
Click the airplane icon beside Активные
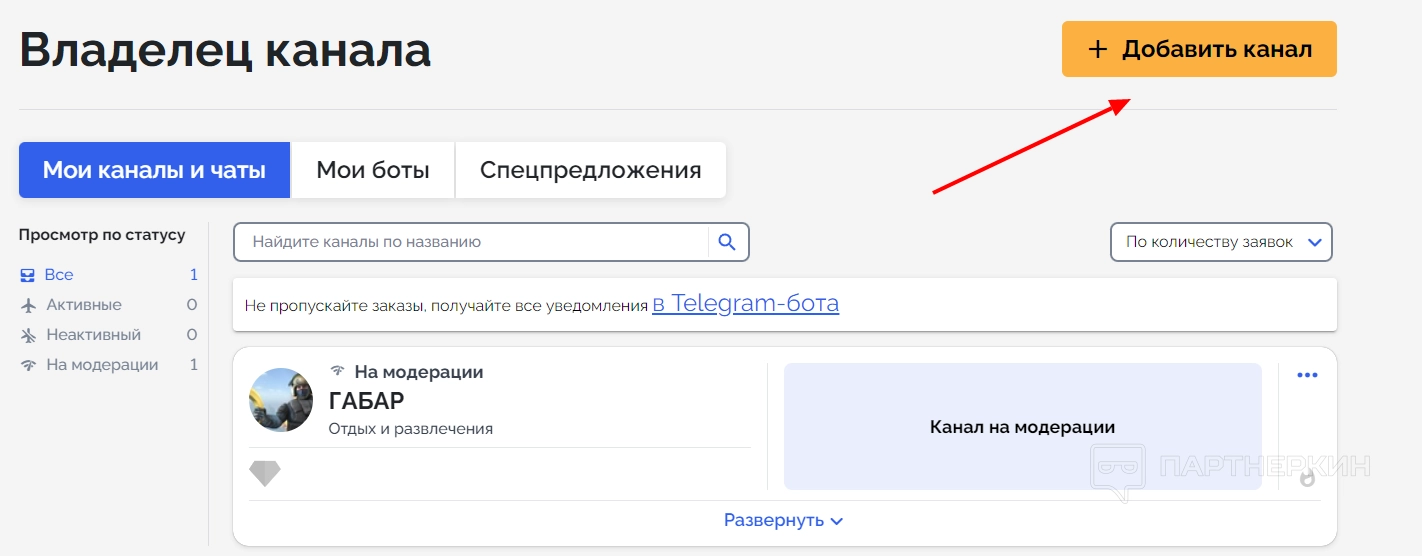click(28, 305)
